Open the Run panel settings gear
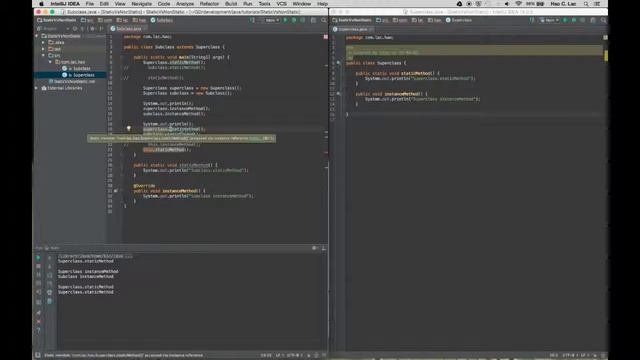This screenshot has width=640, height=360. [315, 248]
